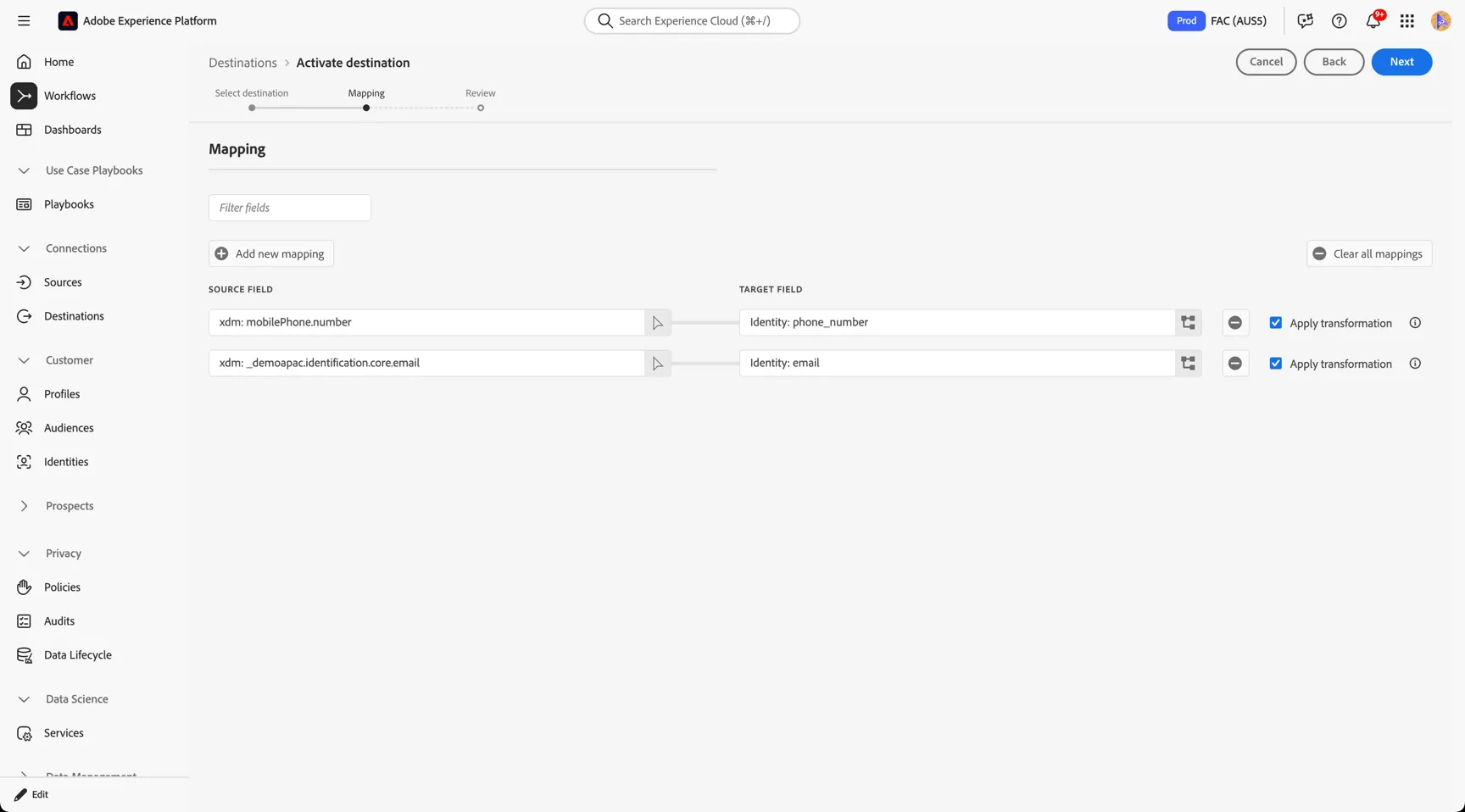
Task: Open the help question mark icon
Action: [x=1339, y=20]
